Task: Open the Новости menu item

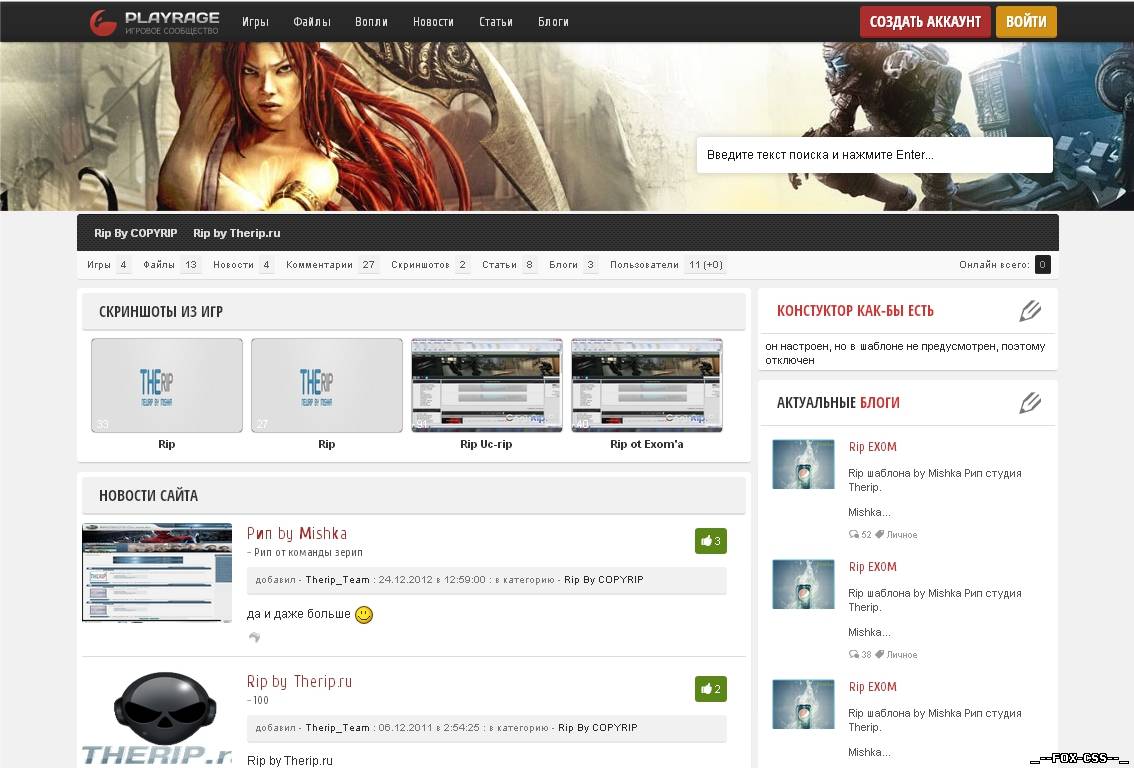Action: (x=433, y=22)
